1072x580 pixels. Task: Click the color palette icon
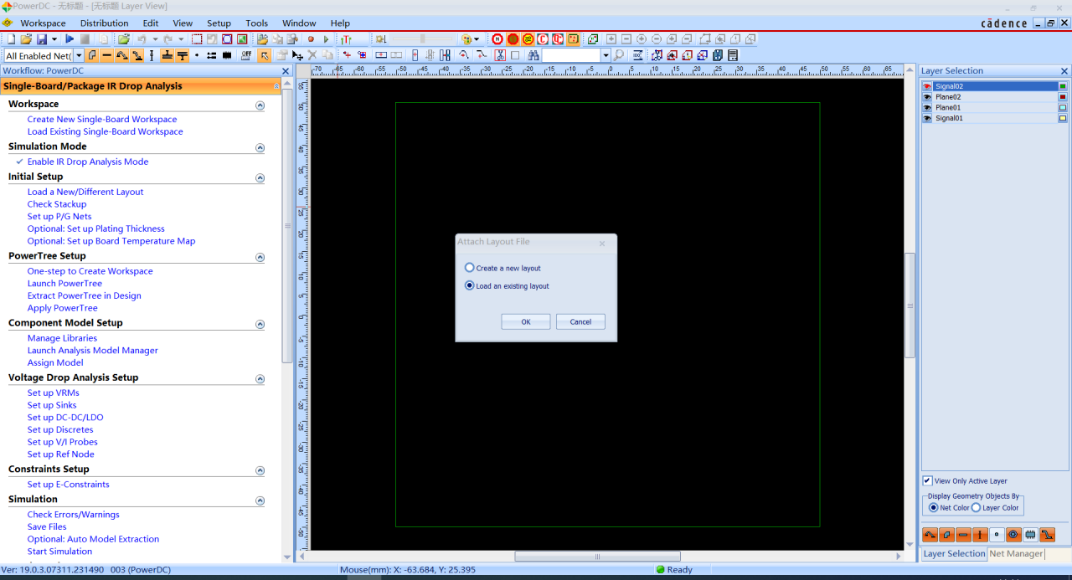[x=467, y=39]
